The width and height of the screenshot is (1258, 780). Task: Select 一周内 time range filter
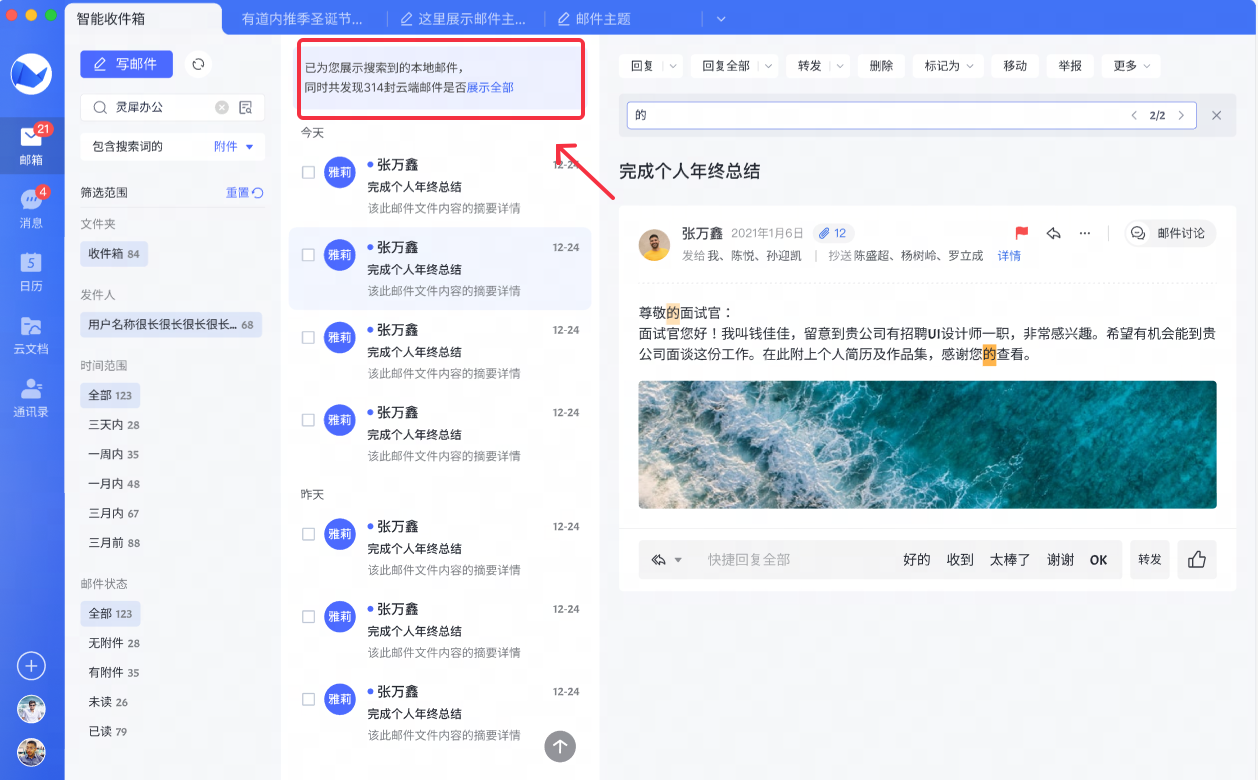(114, 454)
